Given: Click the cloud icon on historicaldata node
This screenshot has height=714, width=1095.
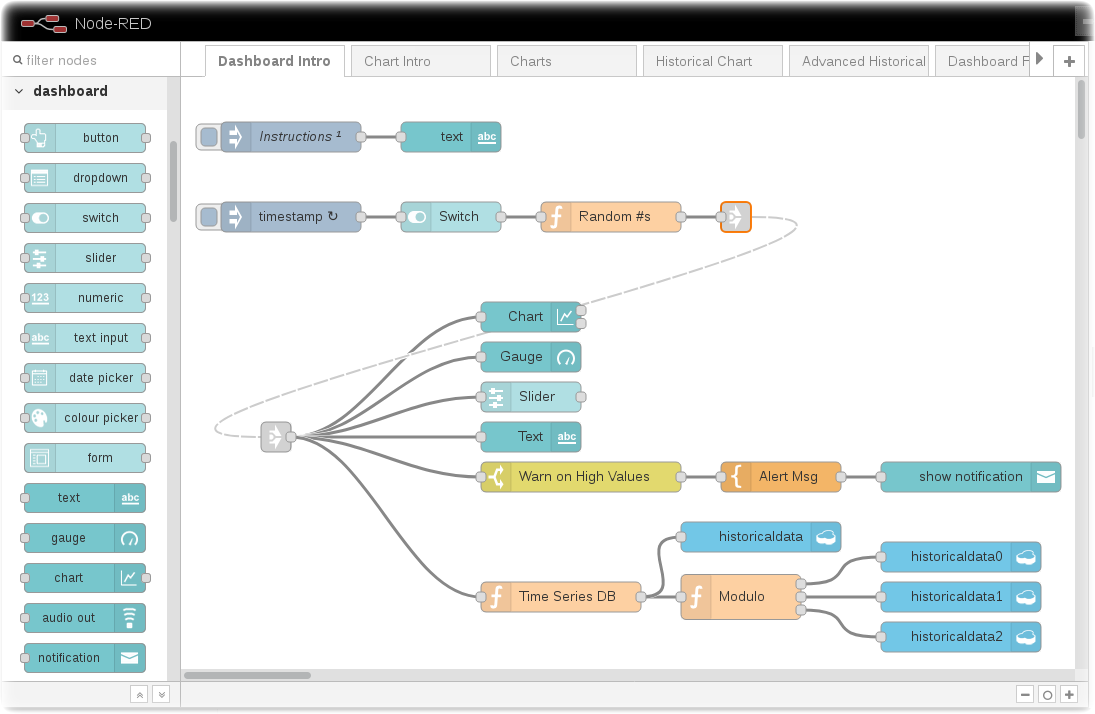Looking at the screenshot, I should (825, 537).
